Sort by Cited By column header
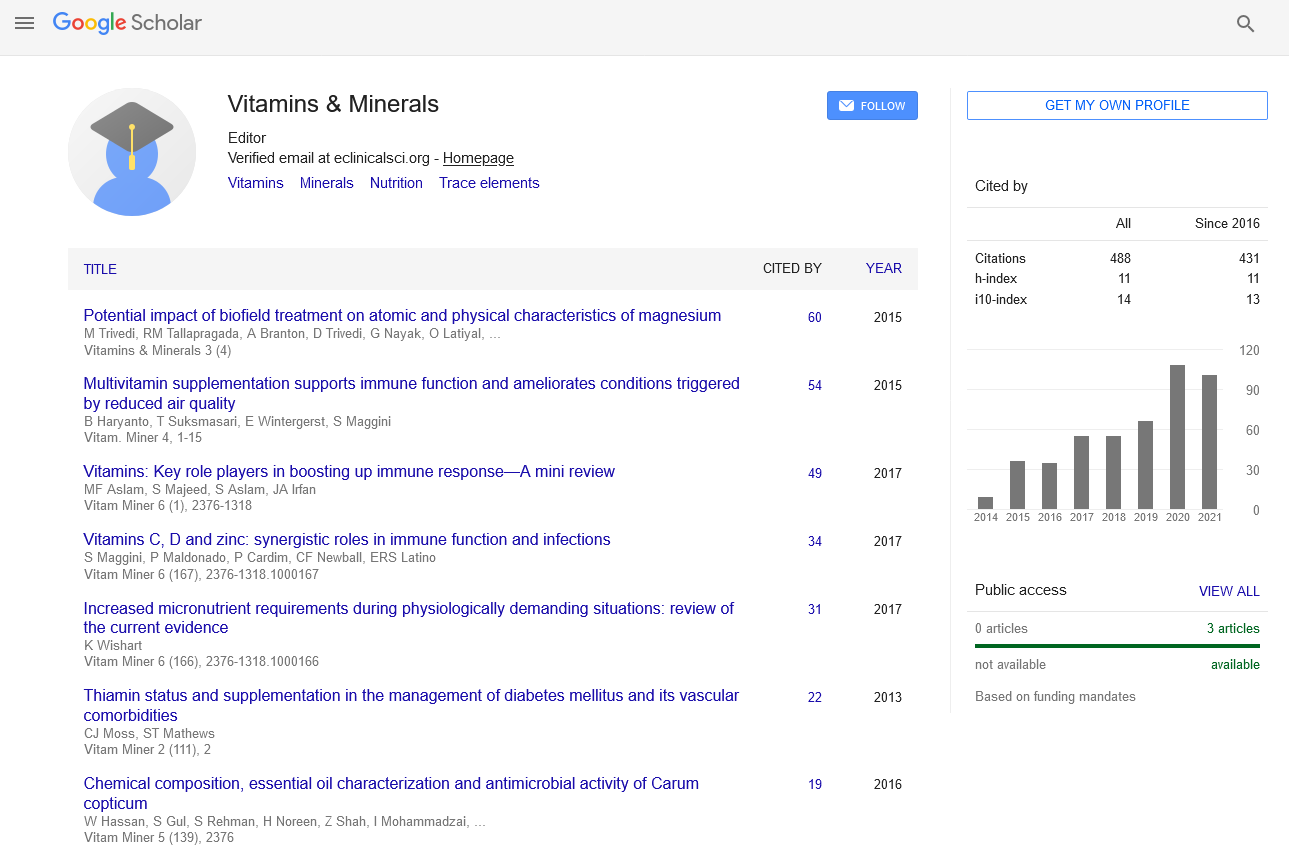Viewport: 1289px width, 858px height. (792, 268)
